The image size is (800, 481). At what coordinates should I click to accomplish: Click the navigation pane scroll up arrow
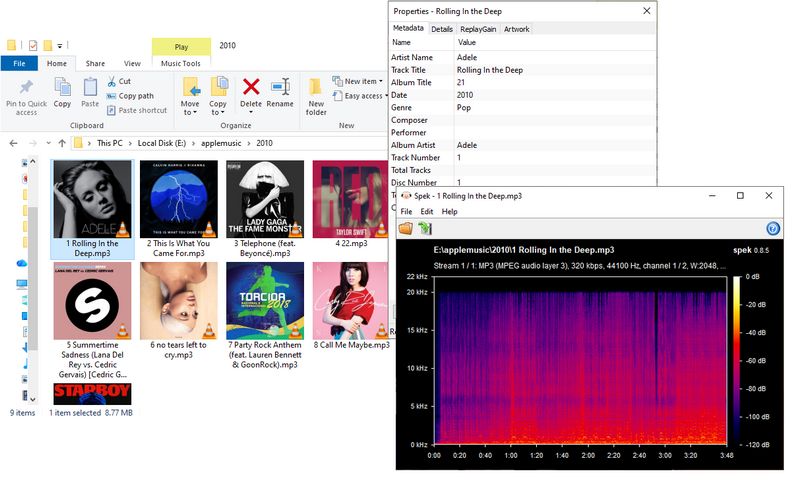pos(33,162)
